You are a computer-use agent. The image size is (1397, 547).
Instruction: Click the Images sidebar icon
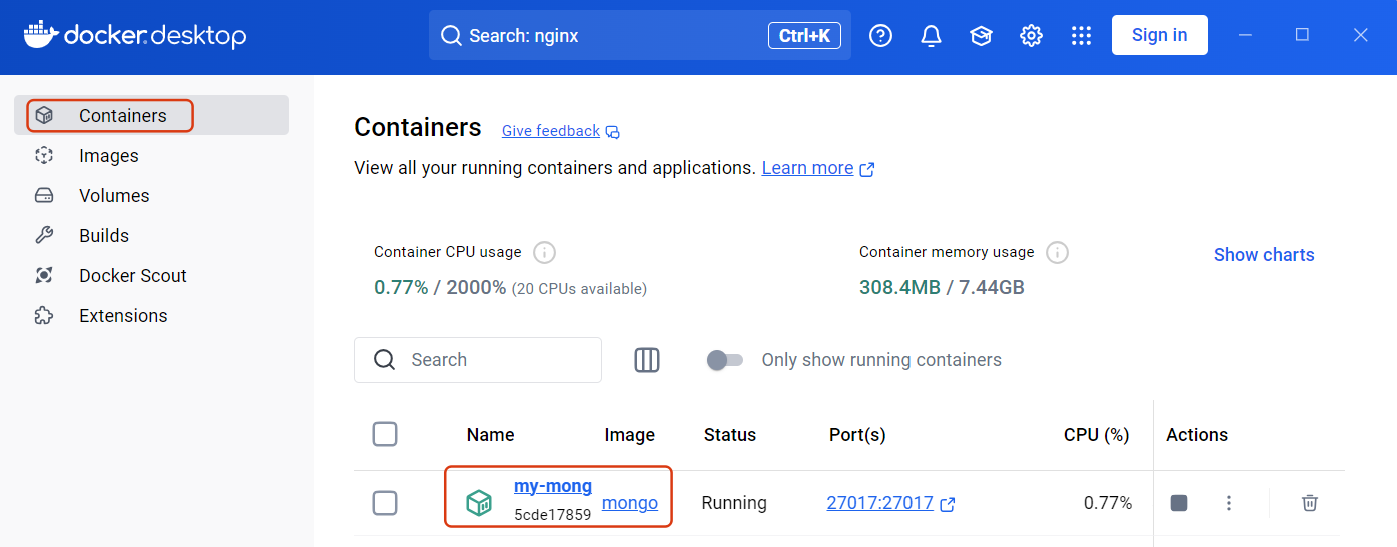coord(44,155)
